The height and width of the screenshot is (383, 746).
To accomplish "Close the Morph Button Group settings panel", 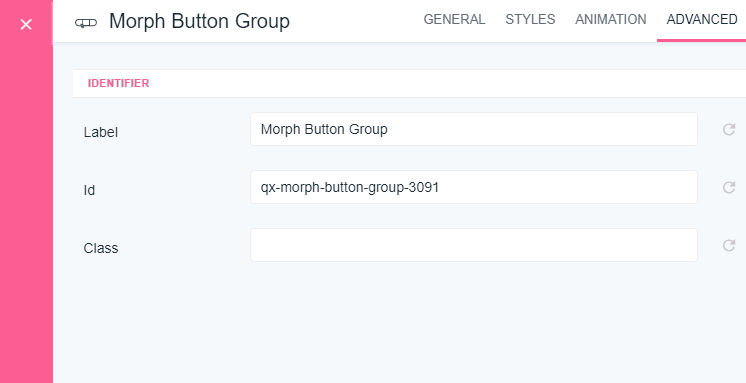I will (26, 24).
